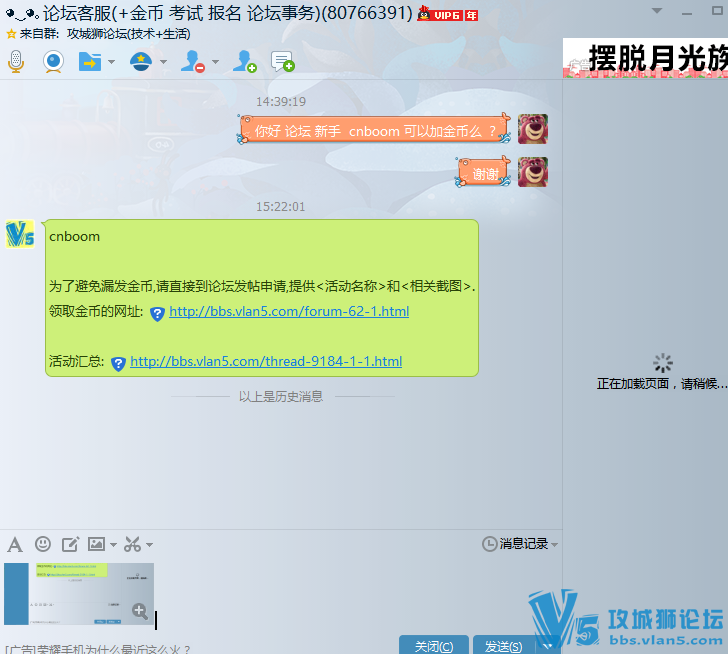728x654 pixels.
Task: Minimize the chat window
Action: tap(687, 13)
